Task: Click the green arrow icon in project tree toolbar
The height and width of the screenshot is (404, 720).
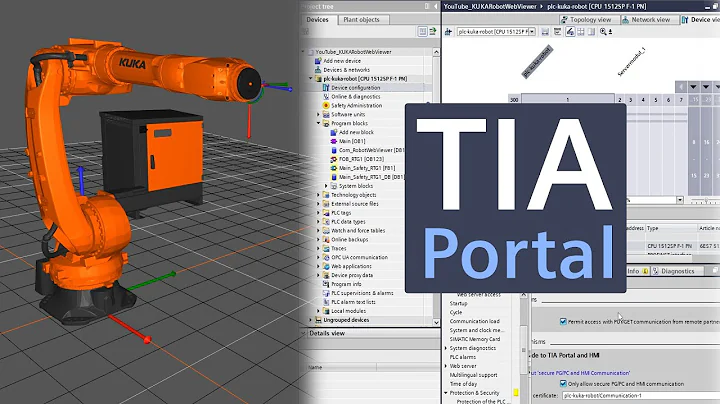Action: [433, 31]
